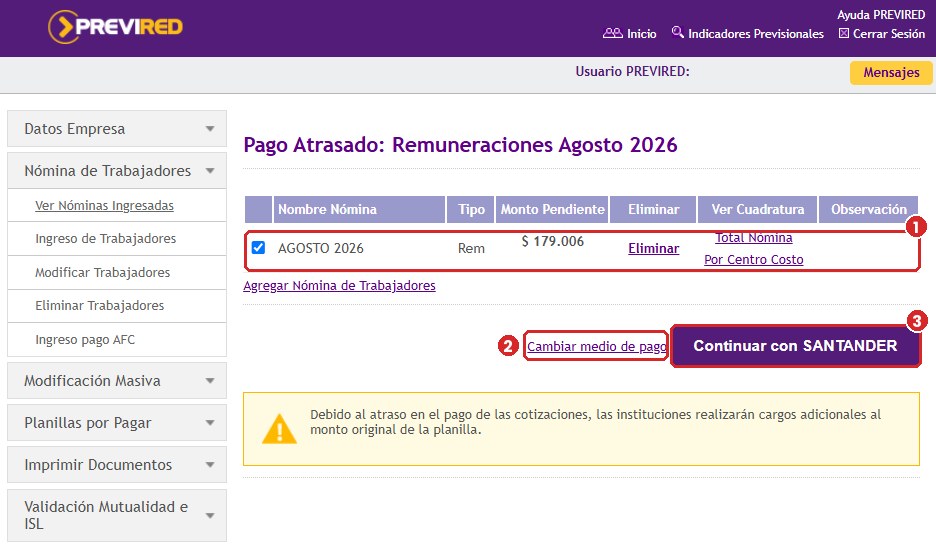Screen dimensions: 936x548
Task: Select Eliminar Trabajadores in sidebar
Action: (x=100, y=306)
